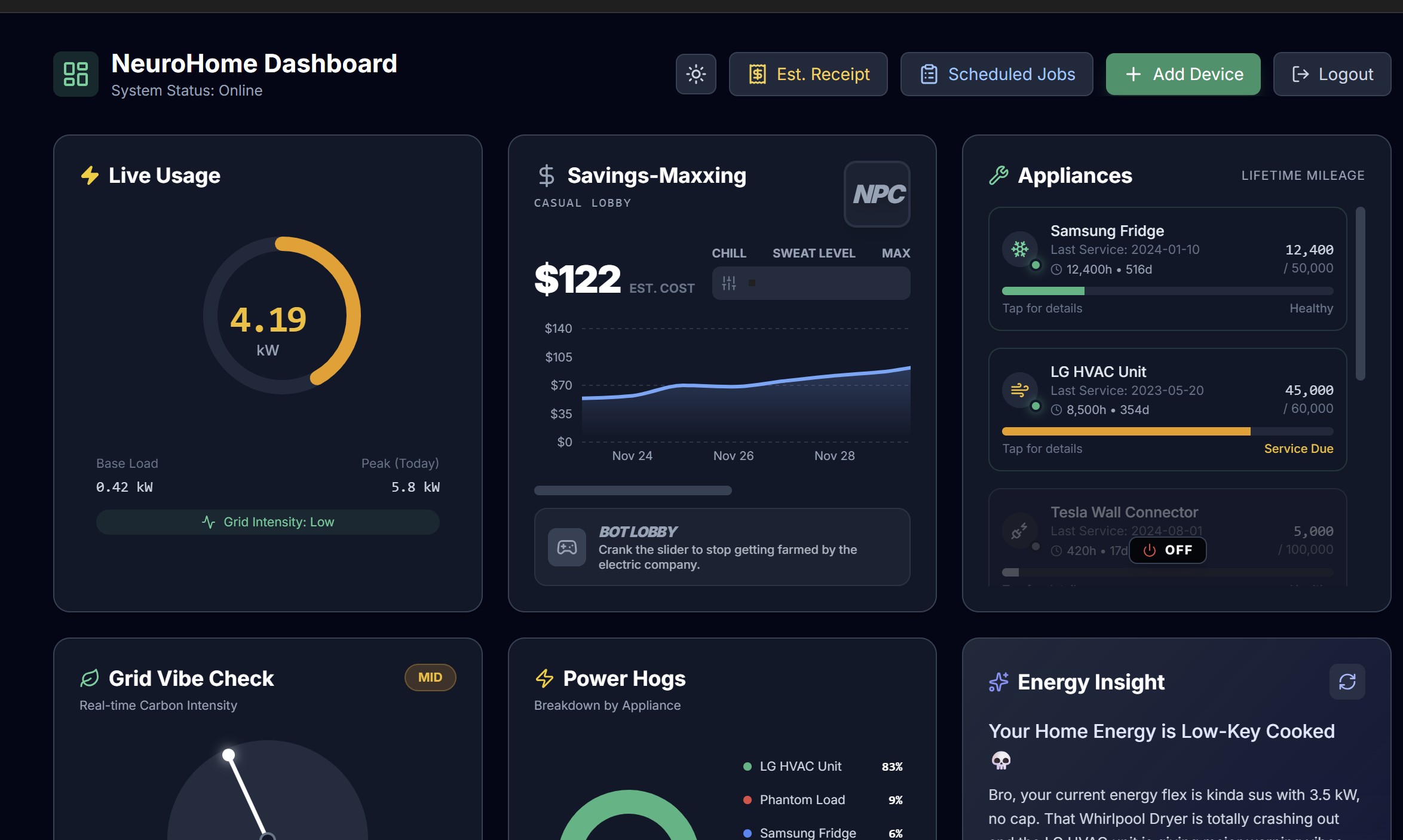The width and height of the screenshot is (1403, 840).
Task: Click Savings chart horizontal scrollbar
Action: coord(632,490)
